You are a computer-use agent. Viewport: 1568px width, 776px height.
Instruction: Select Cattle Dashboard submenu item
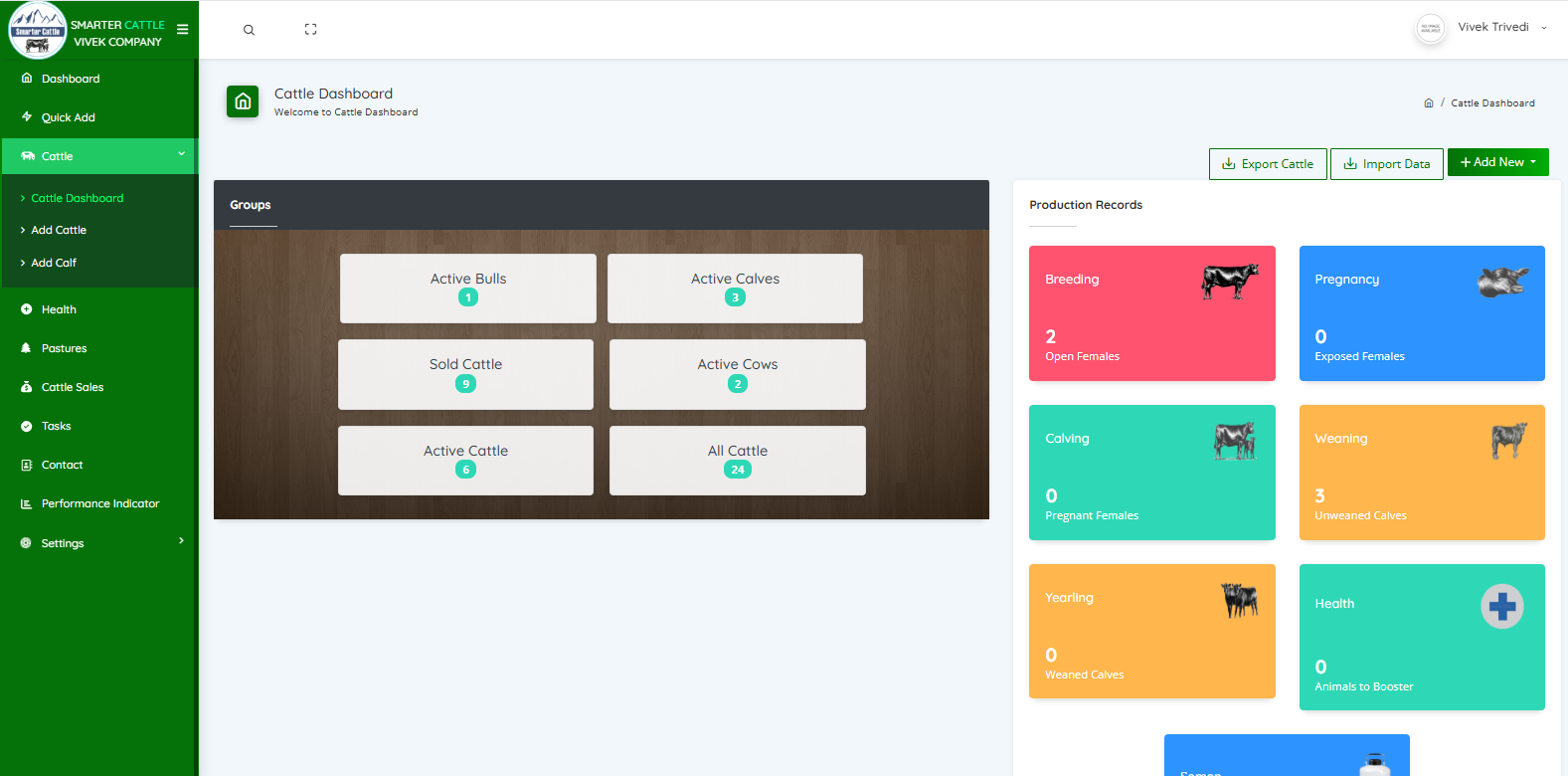(x=78, y=198)
